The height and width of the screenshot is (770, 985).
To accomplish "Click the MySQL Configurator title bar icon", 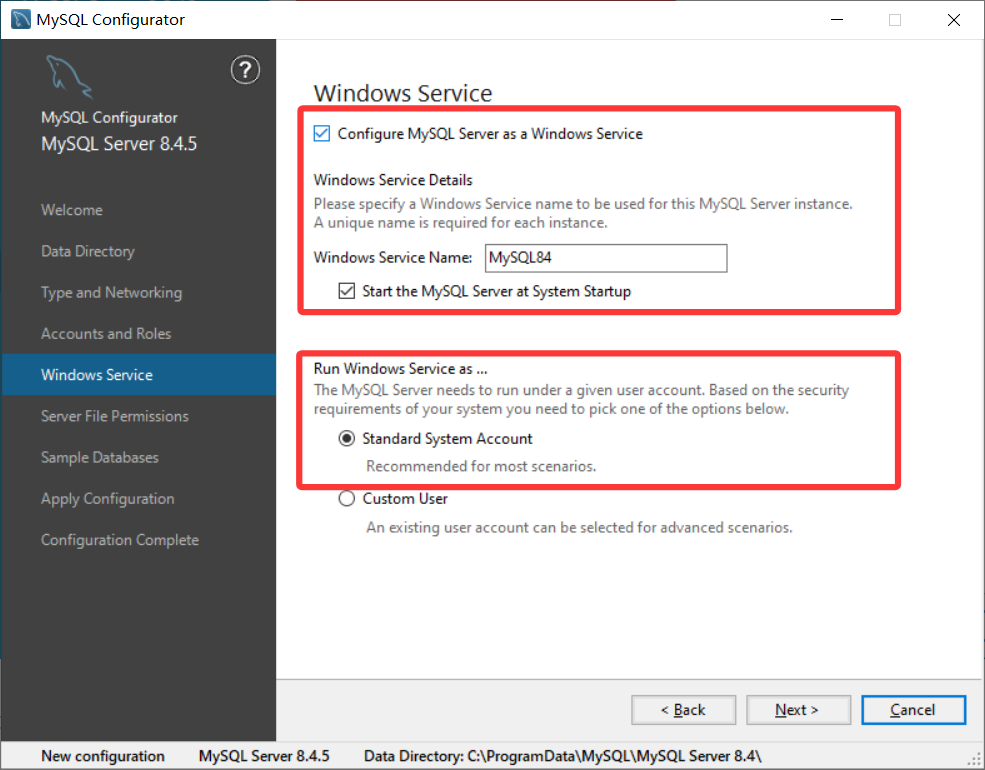I will tap(21, 19).
